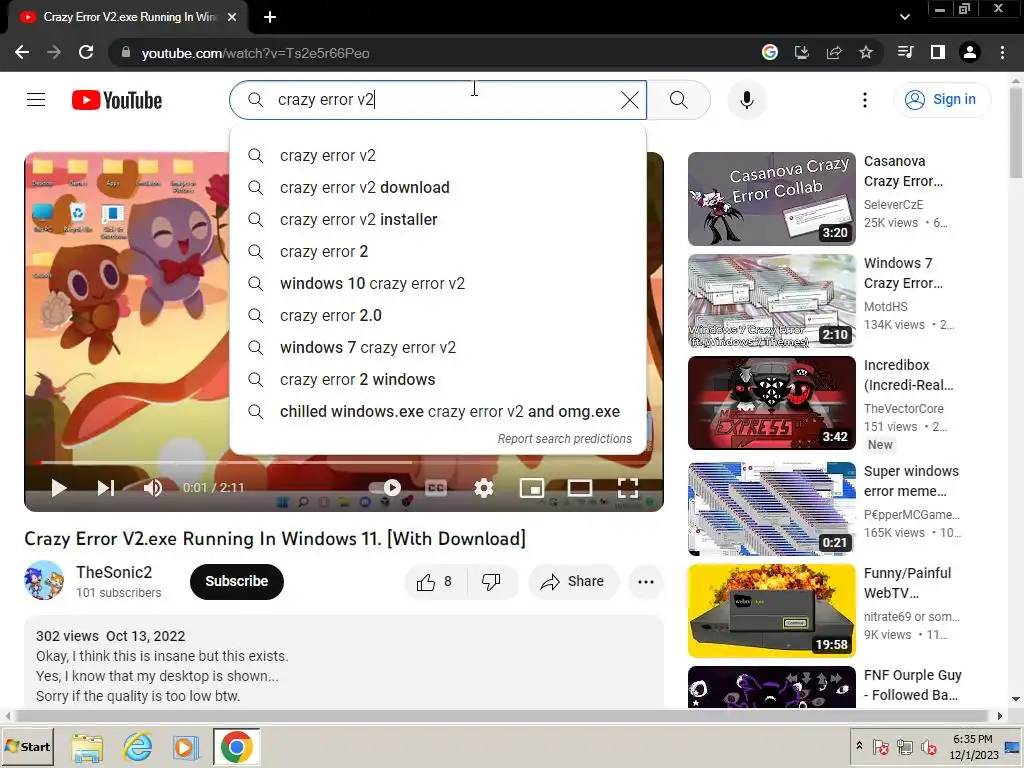Open the YouTube hamburger guide menu
The height and width of the screenshot is (768, 1024).
click(x=36, y=100)
